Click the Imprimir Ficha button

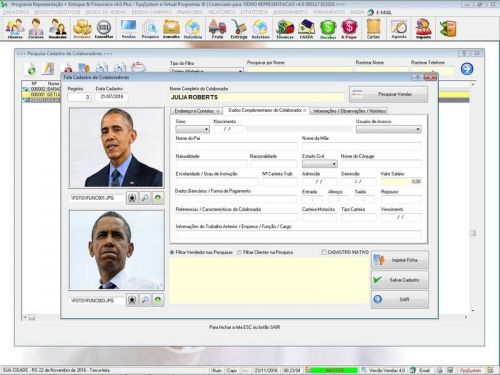[x=400, y=260]
